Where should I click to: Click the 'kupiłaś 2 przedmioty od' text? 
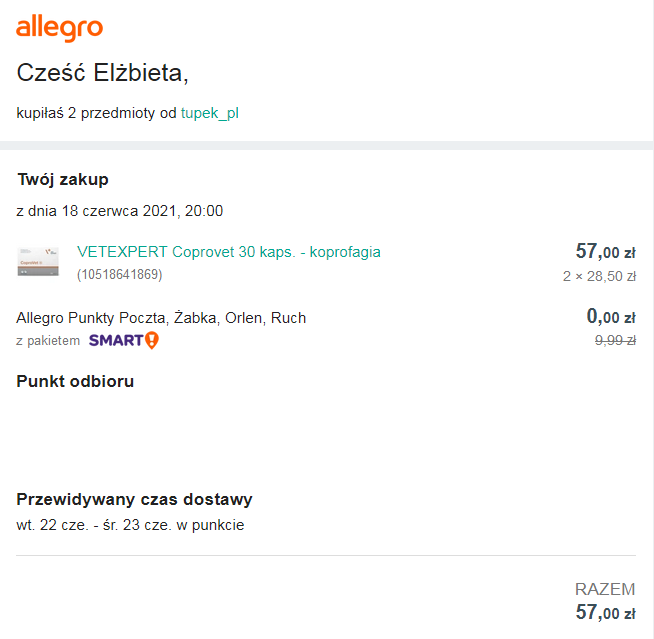pyautogui.click(x=96, y=113)
